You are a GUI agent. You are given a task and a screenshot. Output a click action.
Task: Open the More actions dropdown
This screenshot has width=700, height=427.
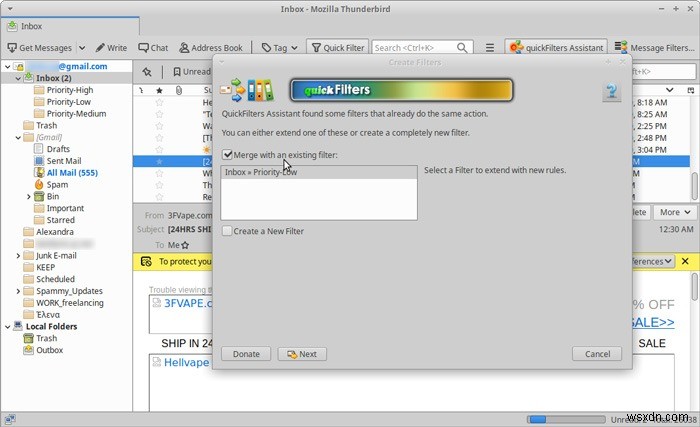coord(675,212)
